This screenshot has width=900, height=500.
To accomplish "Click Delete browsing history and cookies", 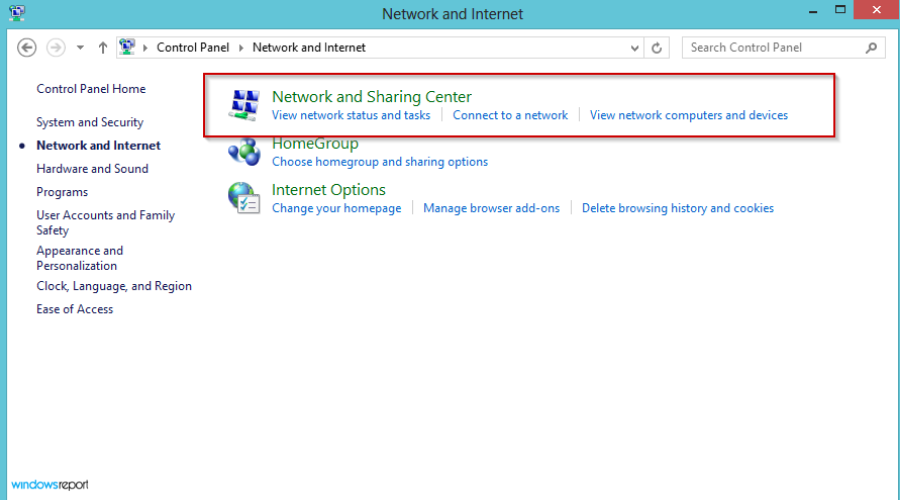I will click(x=677, y=208).
